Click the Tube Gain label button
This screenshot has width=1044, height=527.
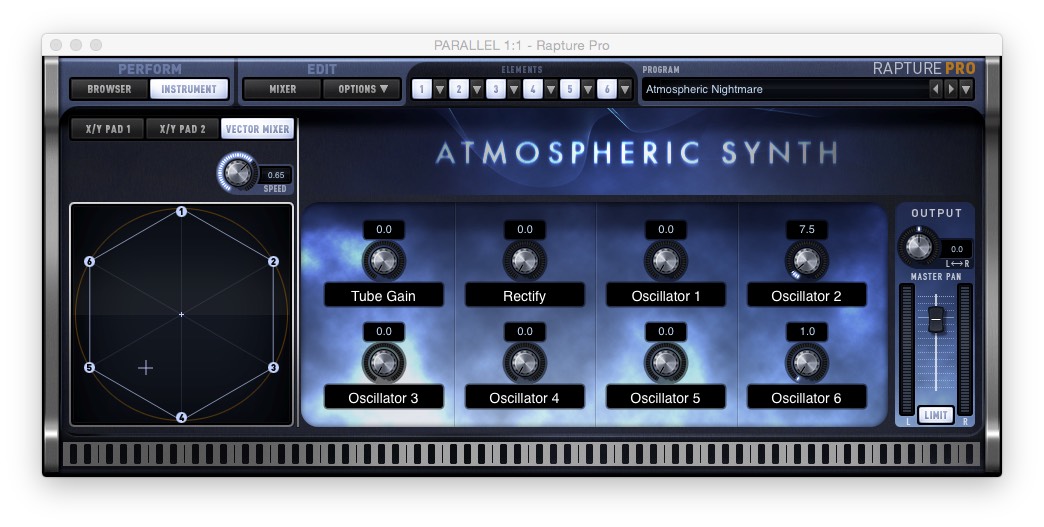pyautogui.click(x=384, y=295)
